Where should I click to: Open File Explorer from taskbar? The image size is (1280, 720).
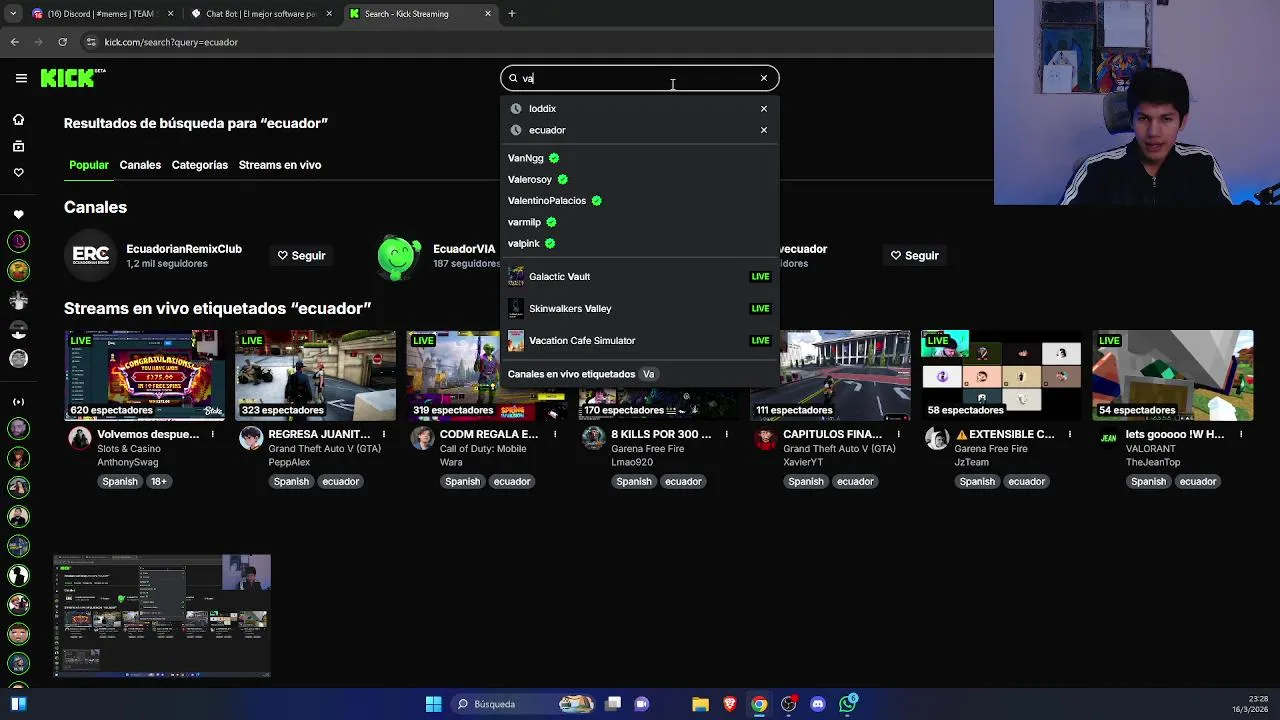click(700, 704)
